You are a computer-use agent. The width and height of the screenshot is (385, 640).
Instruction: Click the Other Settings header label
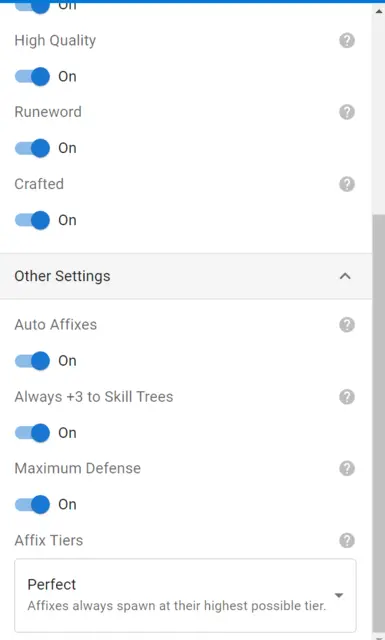[x=62, y=276]
